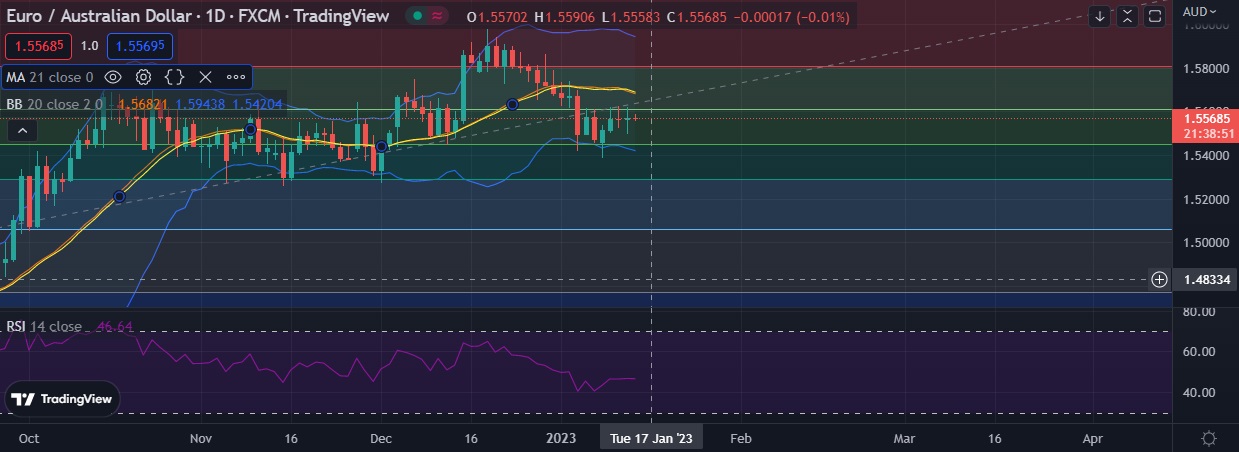Remove the MA indicator with X
The height and width of the screenshot is (452, 1239).
[205, 77]
